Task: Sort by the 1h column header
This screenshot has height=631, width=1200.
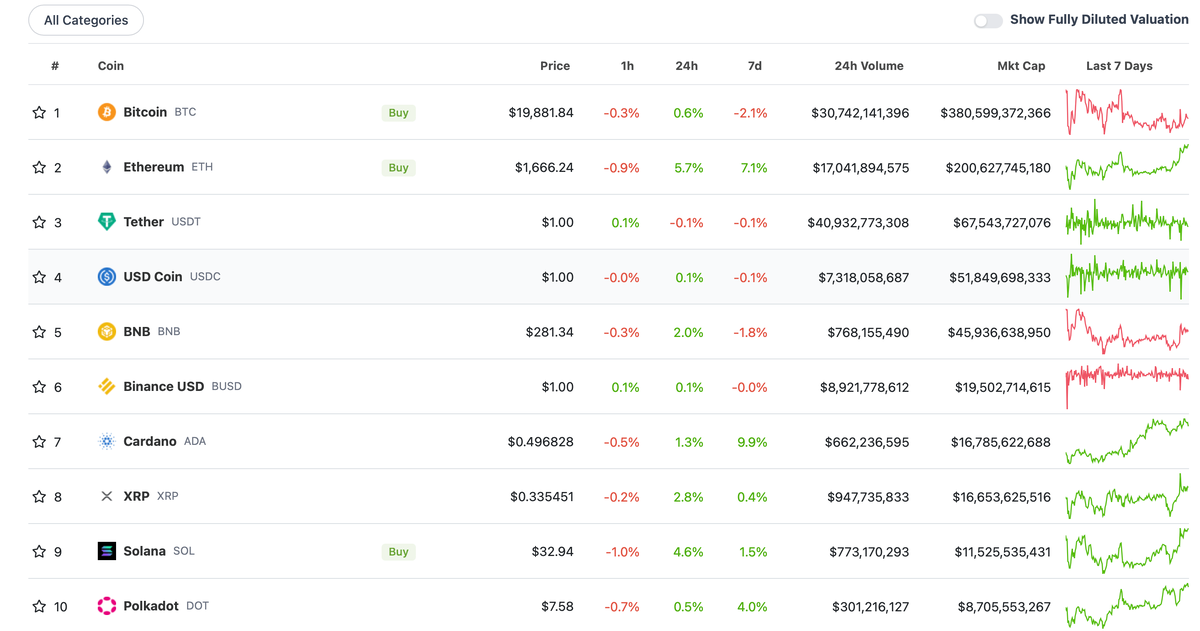Action: tap(627, 66)
